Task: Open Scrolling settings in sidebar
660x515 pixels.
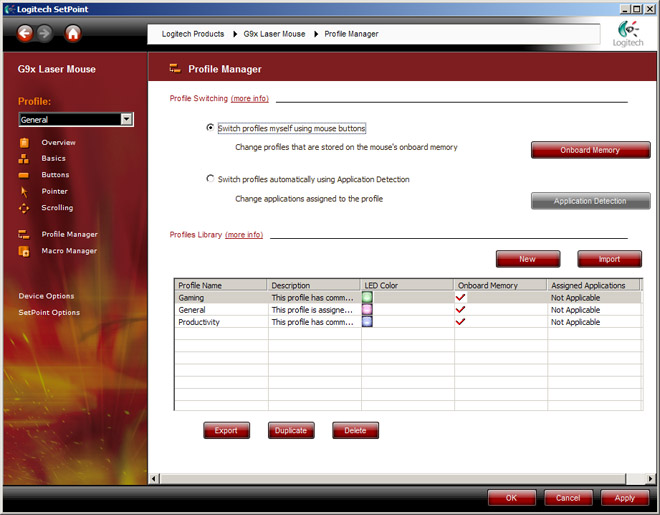Action: coord(57,208)
